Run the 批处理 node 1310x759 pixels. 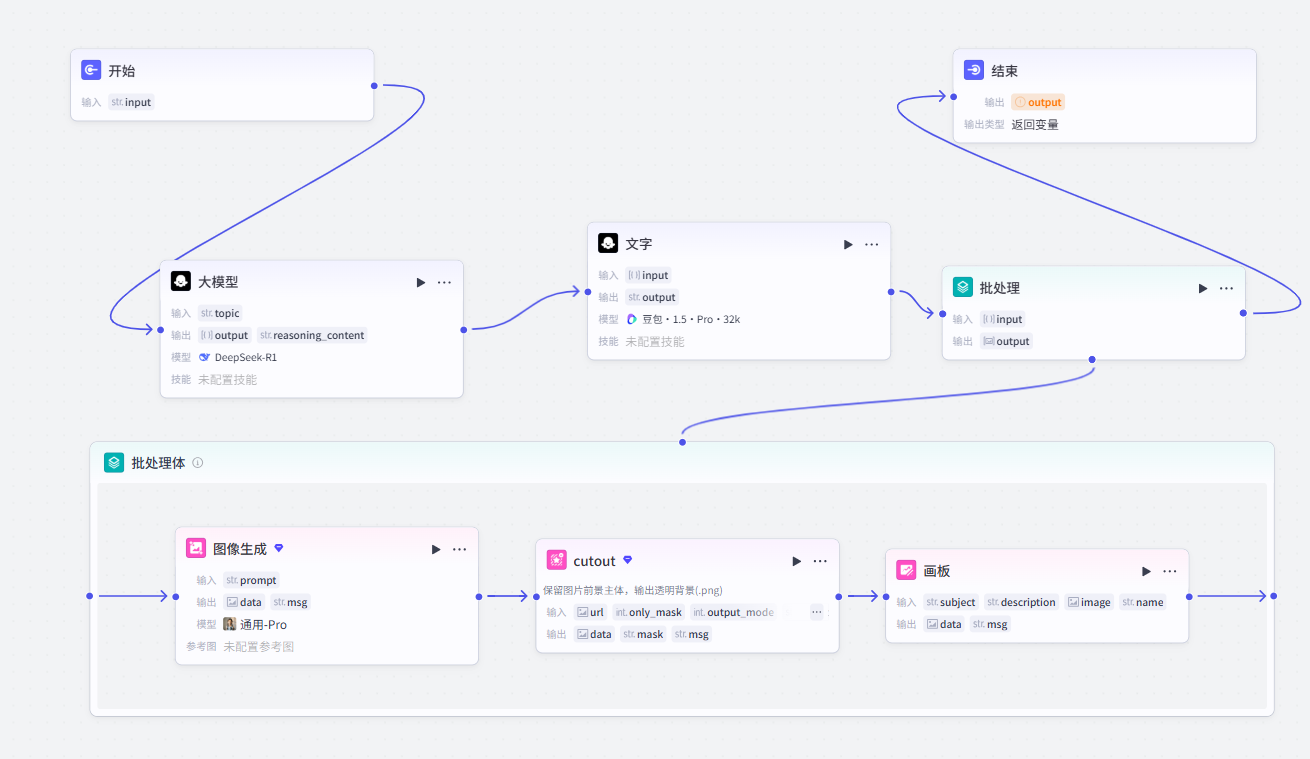[x=1203, y=288]
